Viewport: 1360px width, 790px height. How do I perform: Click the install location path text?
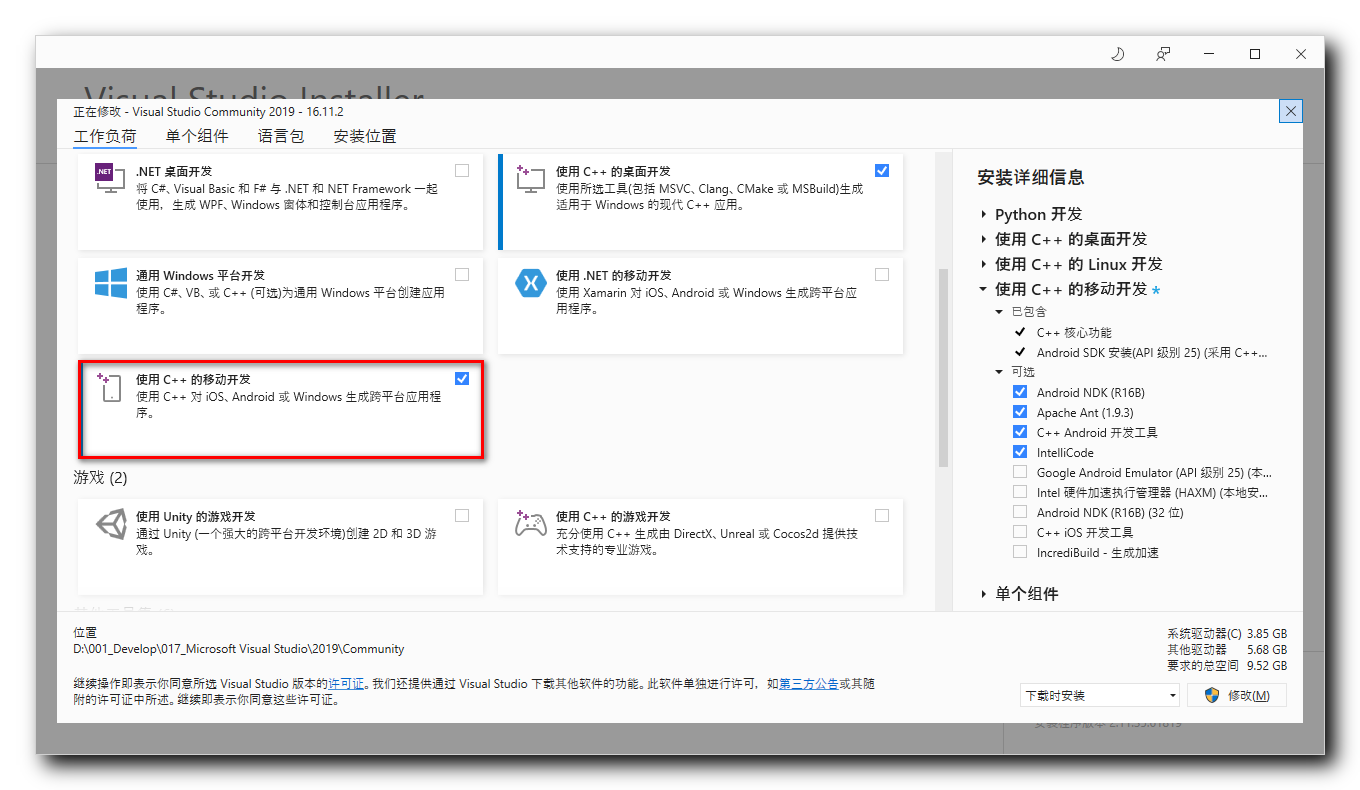coord(239,649)
